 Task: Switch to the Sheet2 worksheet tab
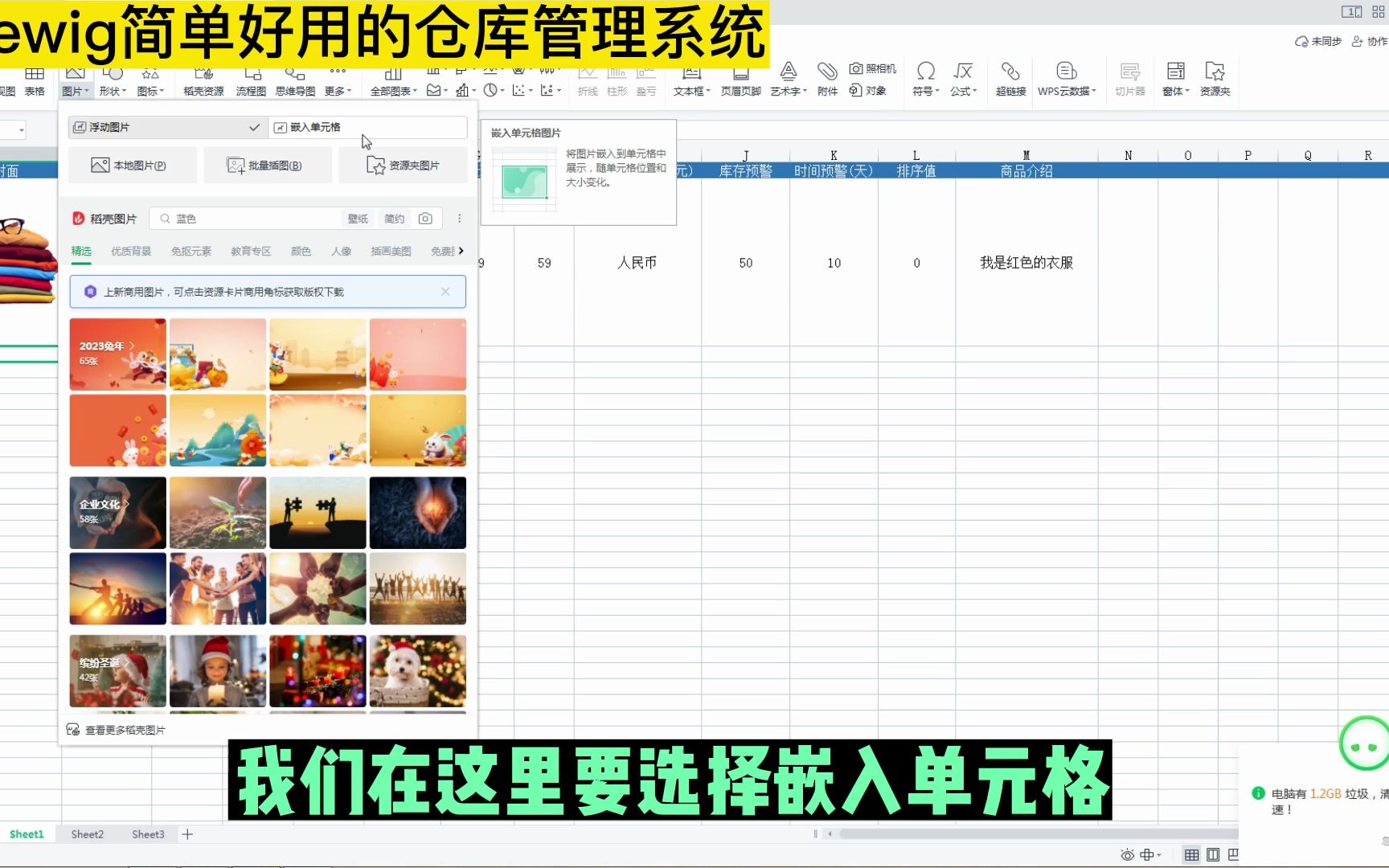tap(86, 834)
